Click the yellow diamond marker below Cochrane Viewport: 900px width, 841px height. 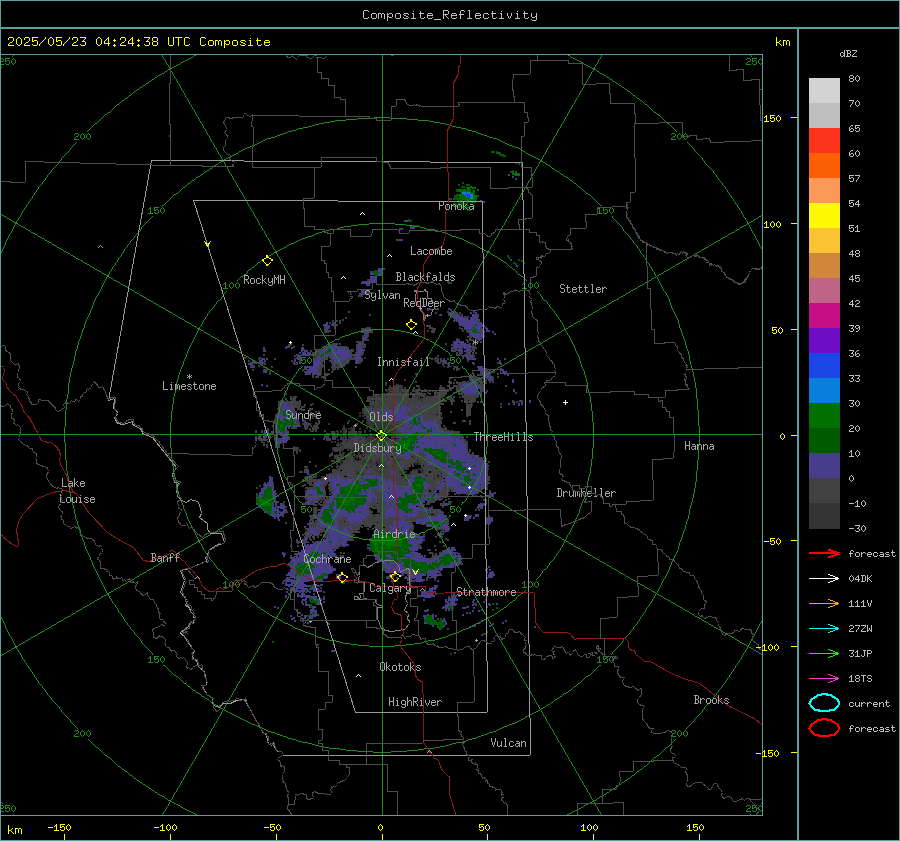click(342, 577)
